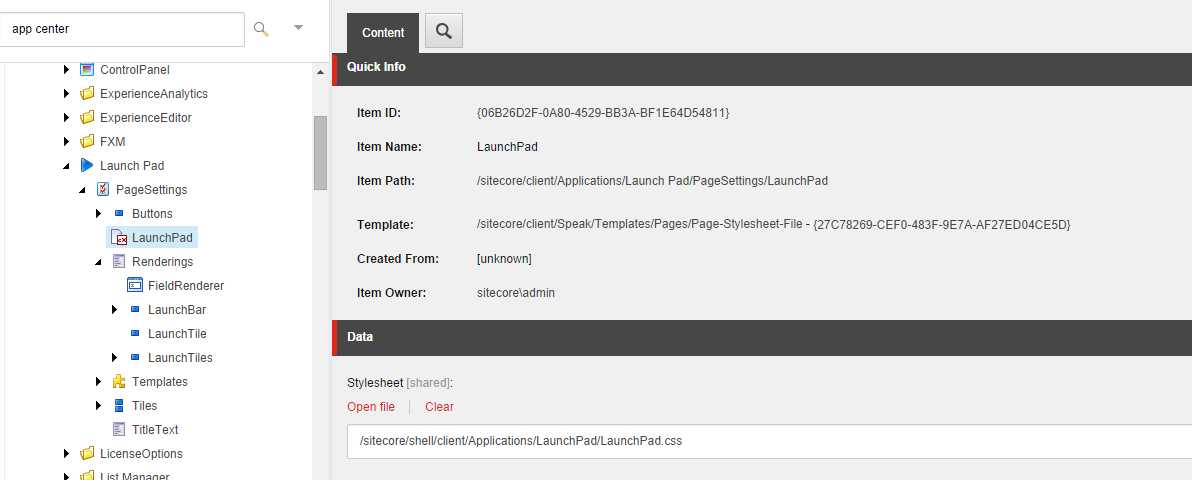Select the LaunchTile tree item
Image resolution: width=1192 pixels, height=480 pixels.
[x=177, y=334]
